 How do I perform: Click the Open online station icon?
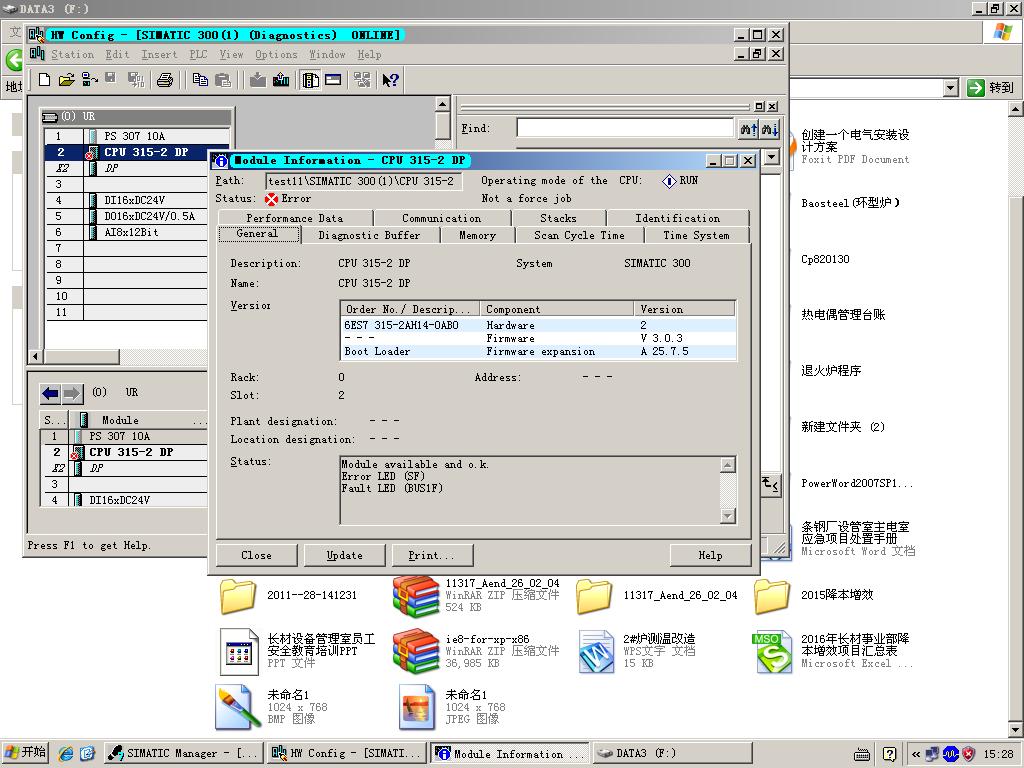click(x=90, y=80)
